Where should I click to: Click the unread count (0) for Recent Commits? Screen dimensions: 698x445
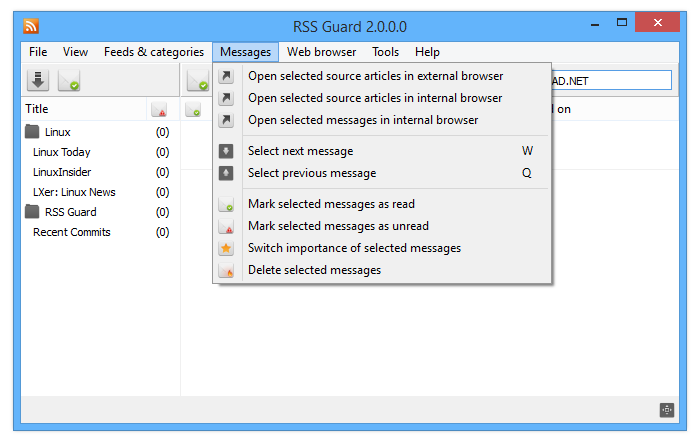click(162, 232)
